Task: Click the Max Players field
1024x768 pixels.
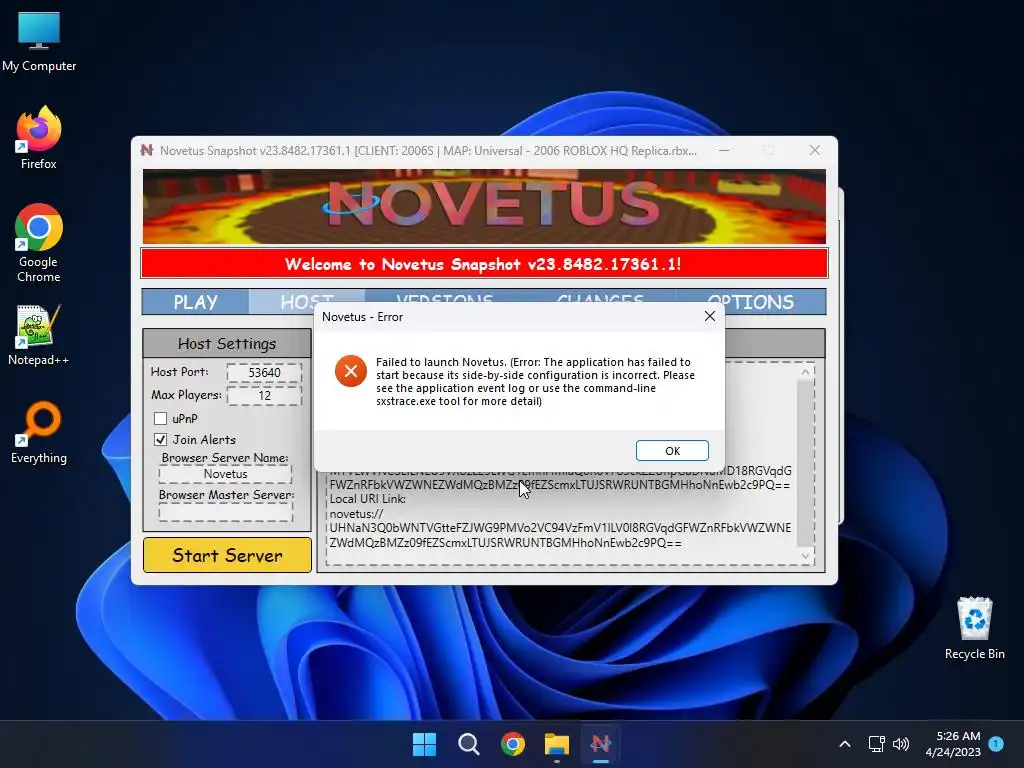Action: click(x=264, y=396)
